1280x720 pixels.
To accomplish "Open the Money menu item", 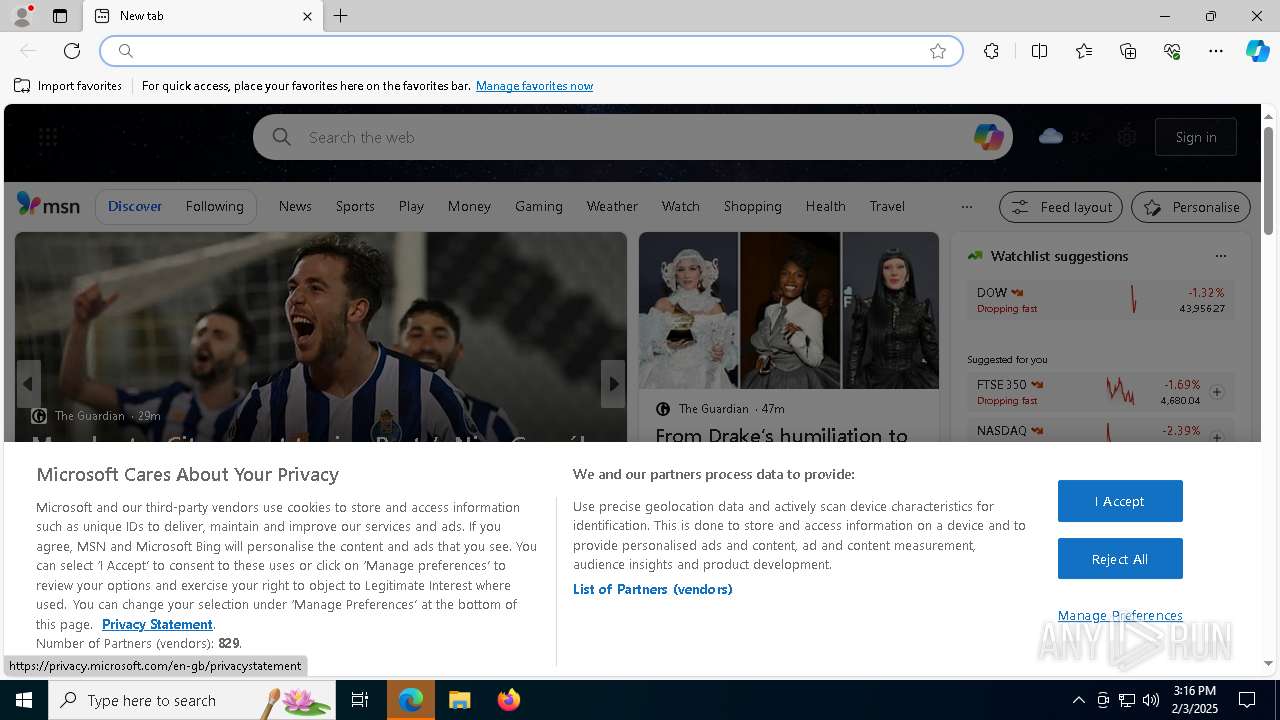I will pos(469,206).
